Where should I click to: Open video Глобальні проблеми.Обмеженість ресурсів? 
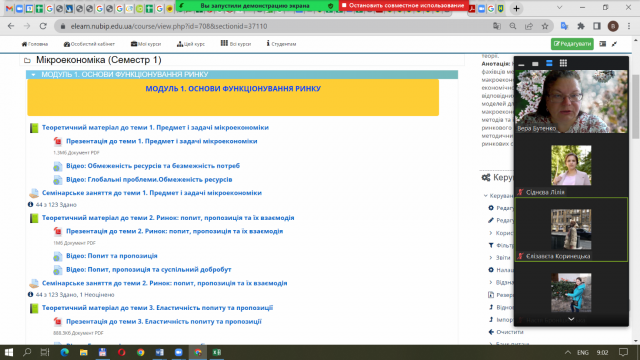click(x=149, y=179)
